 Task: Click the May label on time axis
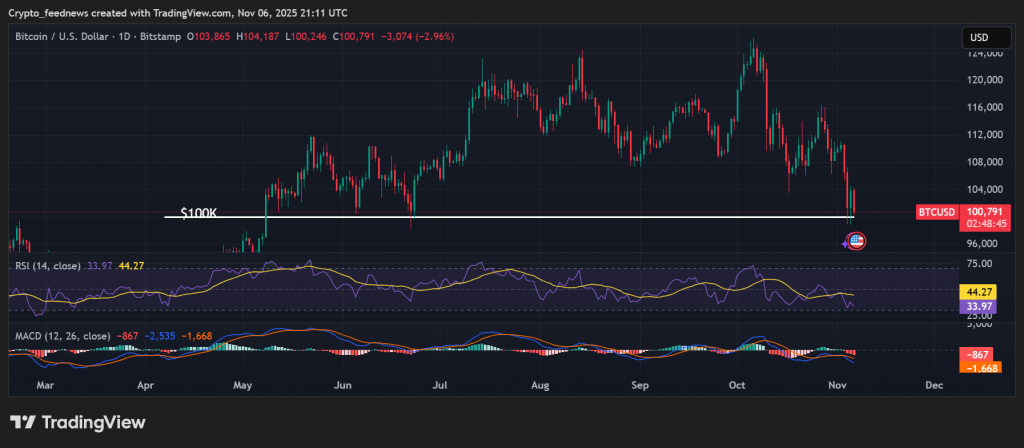point(243,386)
